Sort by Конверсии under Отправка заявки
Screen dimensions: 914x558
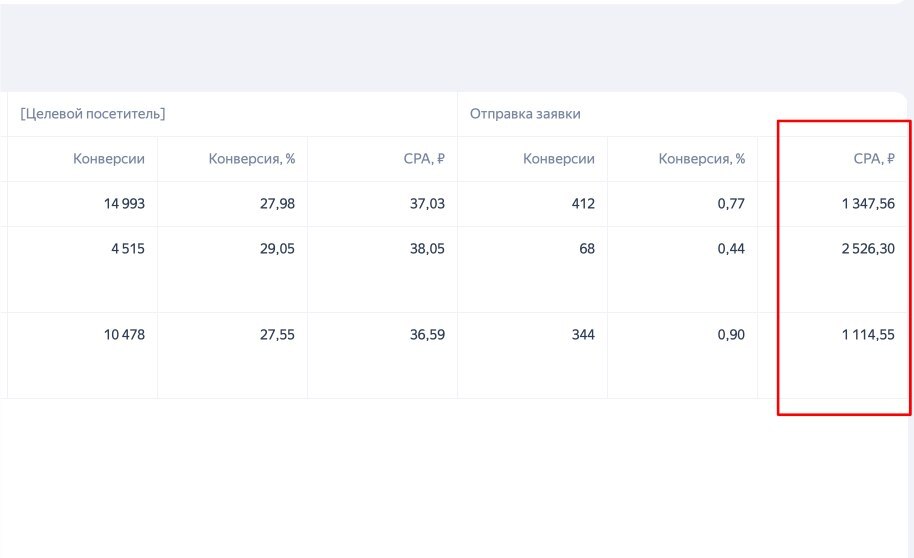[559, 159]
